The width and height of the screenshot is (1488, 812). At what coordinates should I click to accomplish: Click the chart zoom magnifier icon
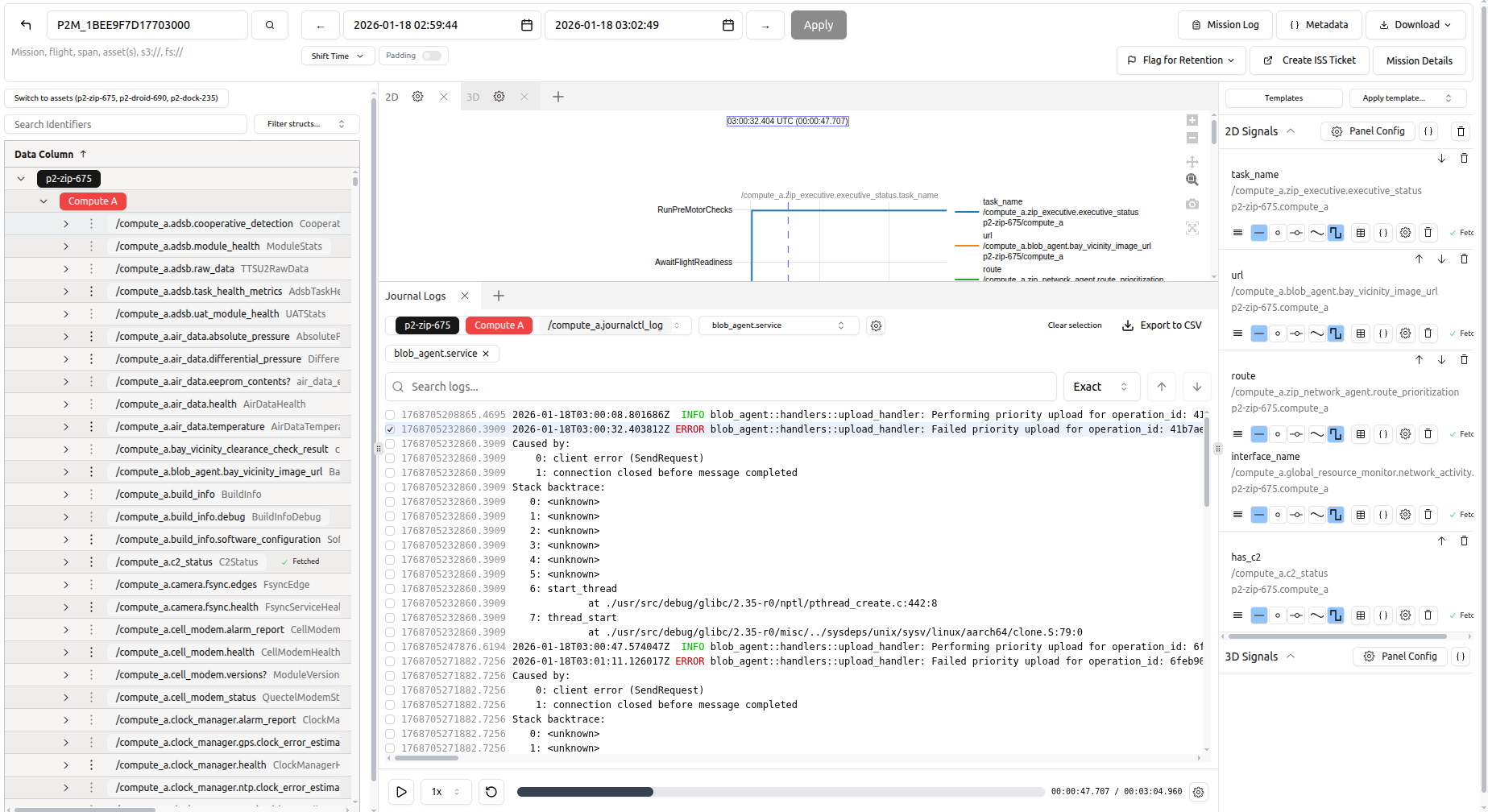coord(1192,180)
